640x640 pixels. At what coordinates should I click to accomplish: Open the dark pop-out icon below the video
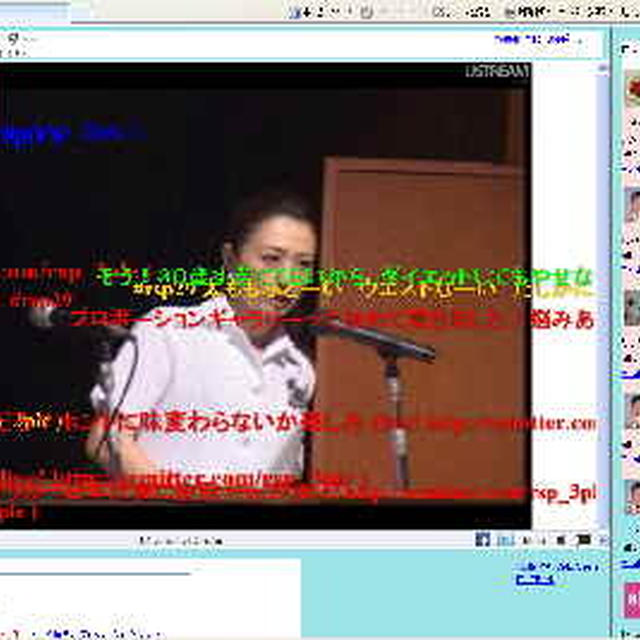tap(583, 540)
